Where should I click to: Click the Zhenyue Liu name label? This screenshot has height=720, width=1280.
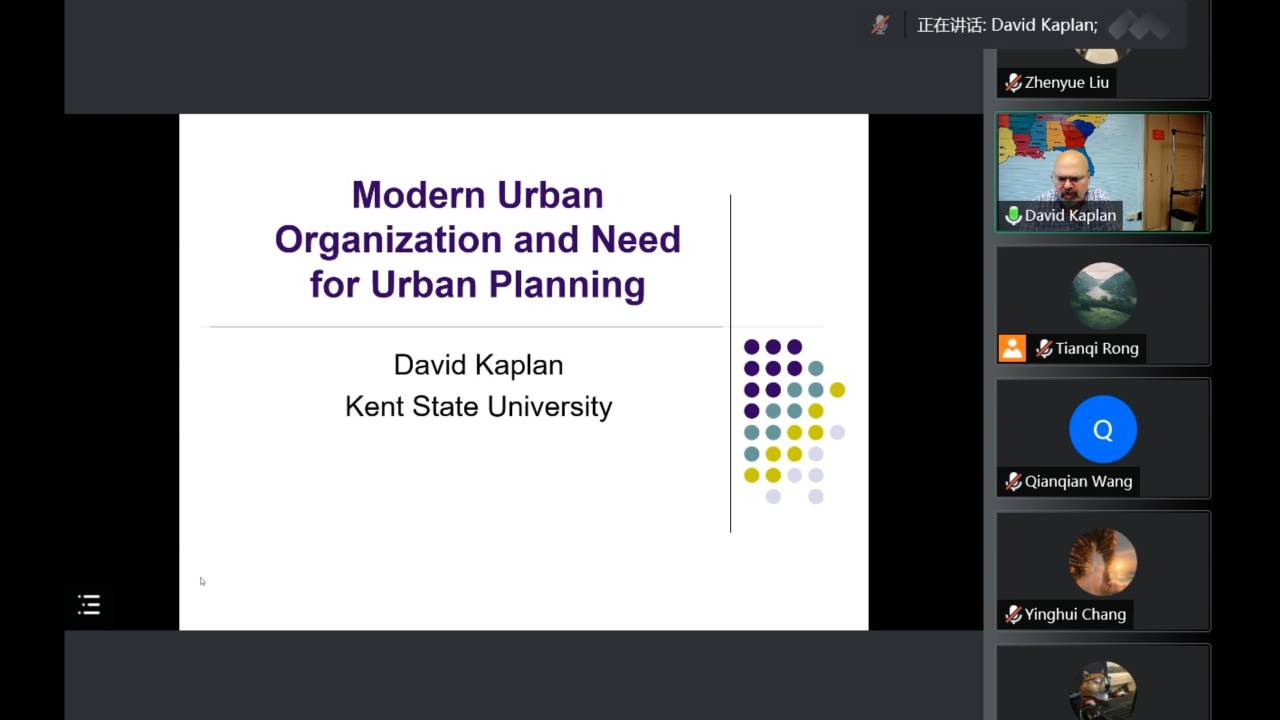1066,83
